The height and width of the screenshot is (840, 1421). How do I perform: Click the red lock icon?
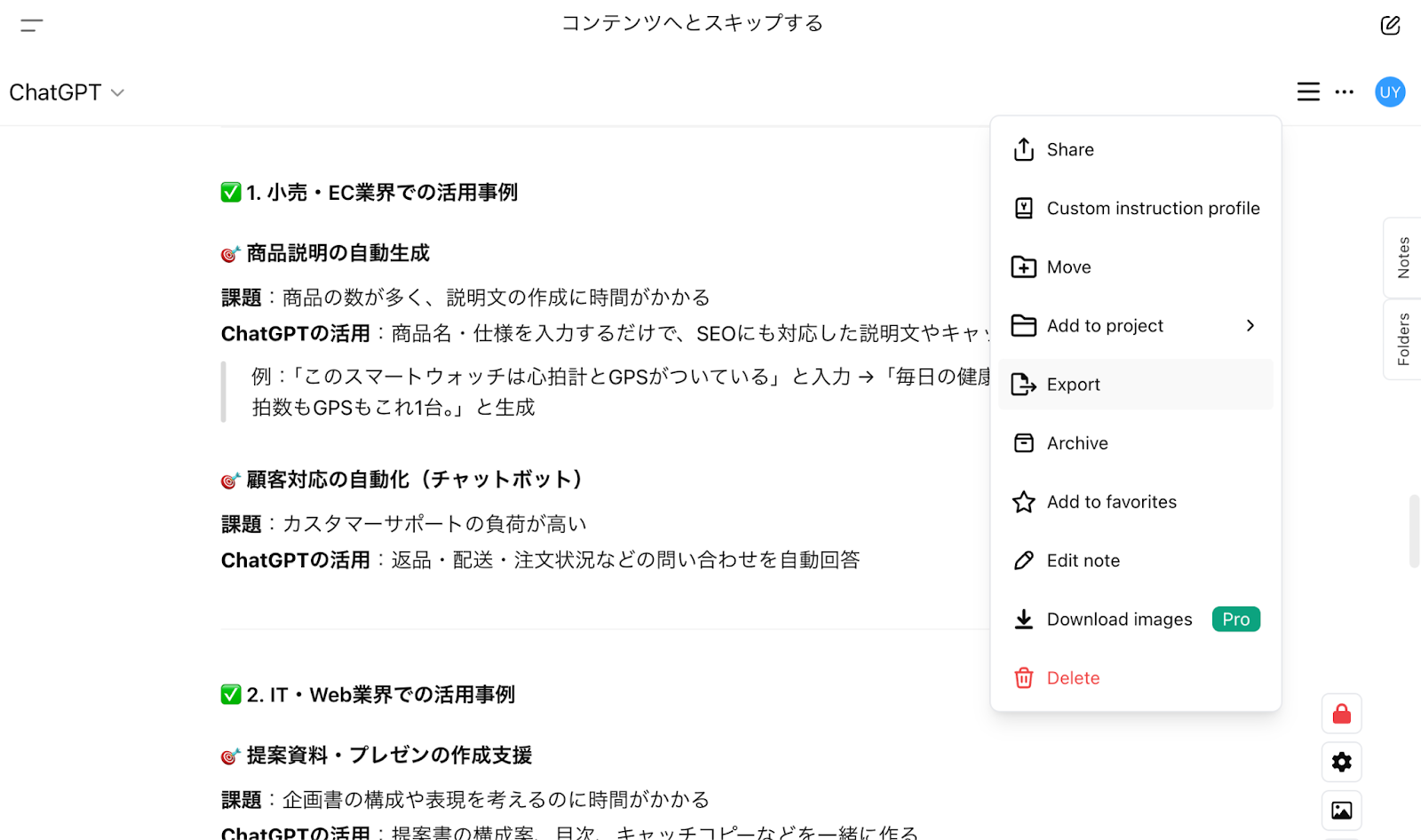[1341, 713]
